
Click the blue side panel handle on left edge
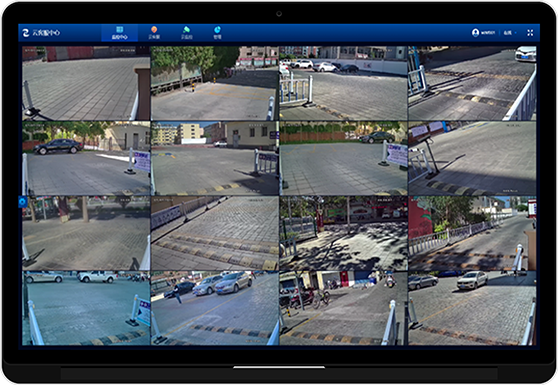pos(22,202)
